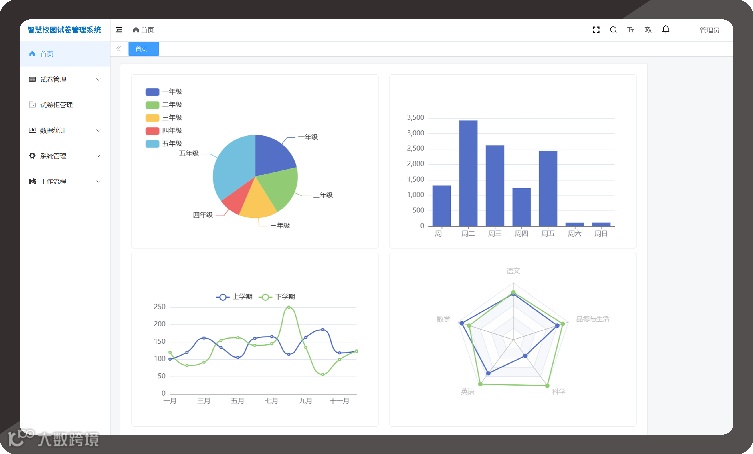Click the double-arrow tab scroll icon
This screenshot has width=753, height=454.
(119, 49)
